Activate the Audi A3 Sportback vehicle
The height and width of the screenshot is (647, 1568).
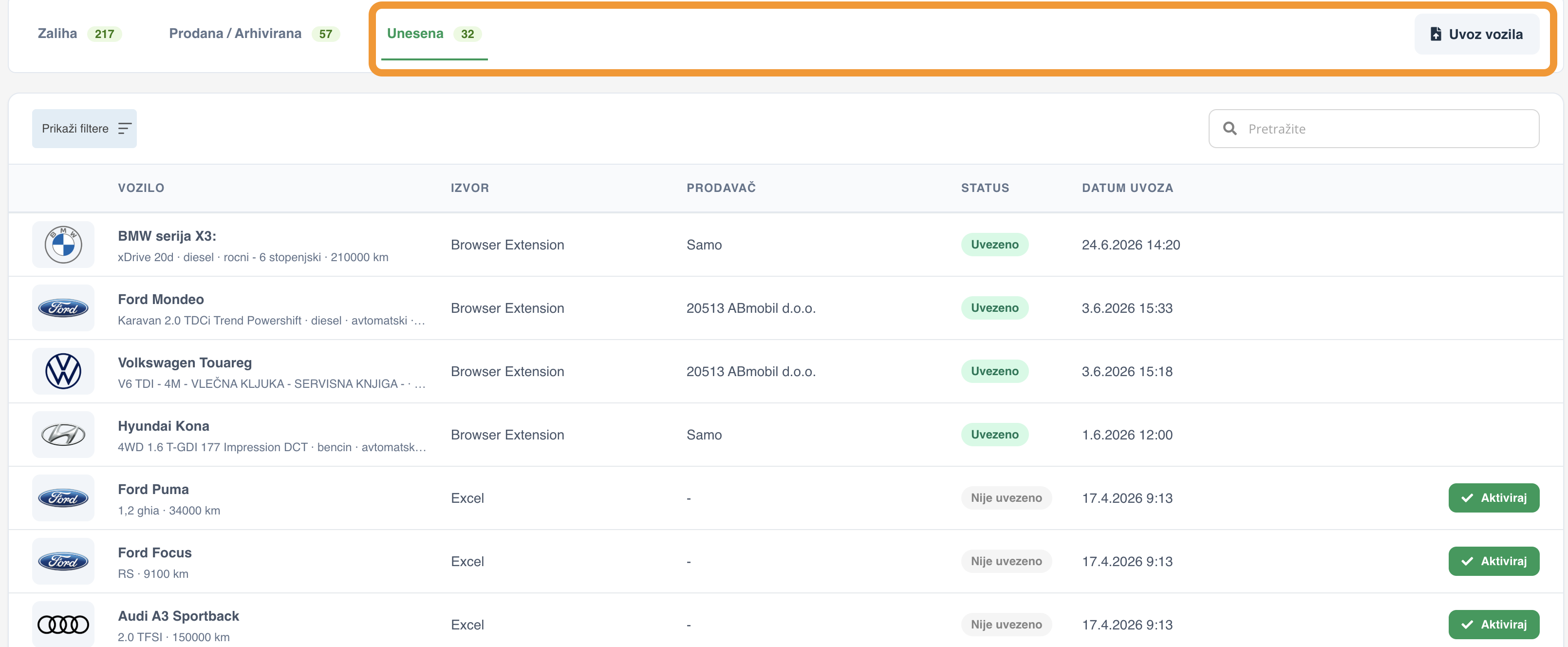click(x=1494, y=625)
